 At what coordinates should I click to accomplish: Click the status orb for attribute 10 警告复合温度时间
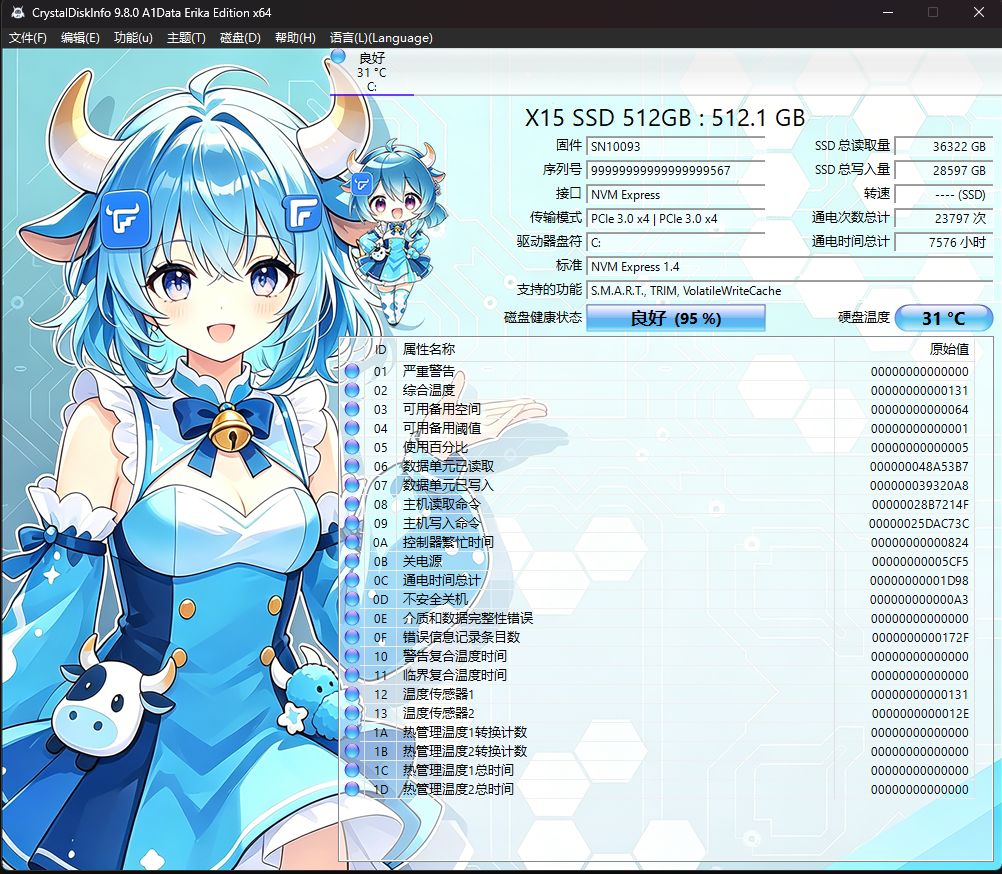pos(351,656)
